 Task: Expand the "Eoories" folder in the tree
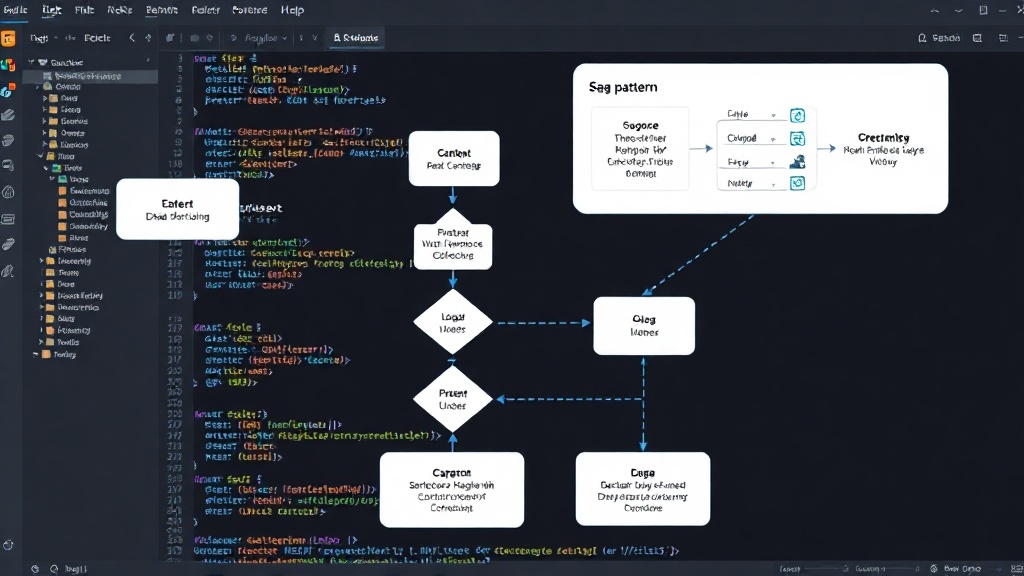pos(45,121)
